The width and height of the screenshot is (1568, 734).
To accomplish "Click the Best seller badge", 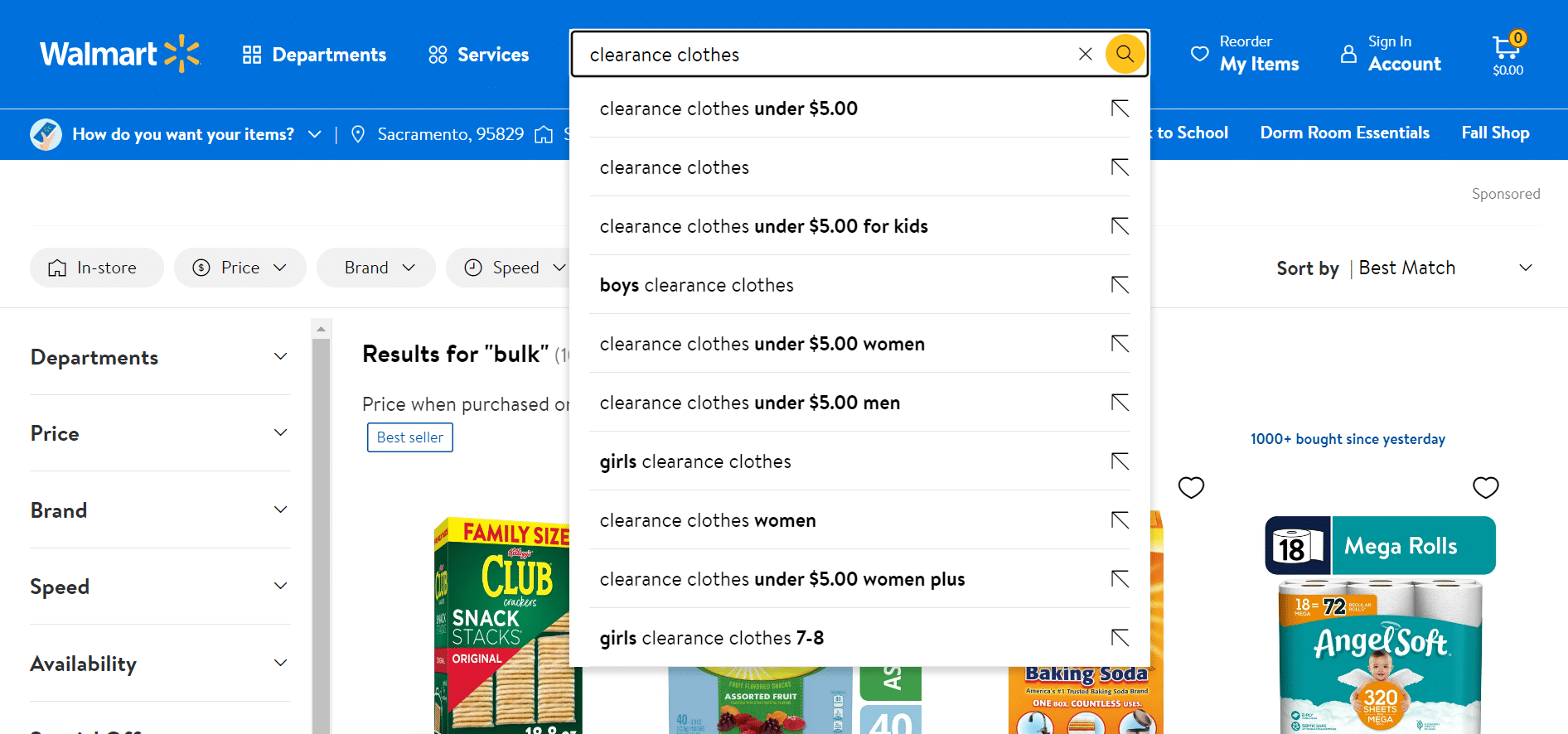I will coord(410,437).
